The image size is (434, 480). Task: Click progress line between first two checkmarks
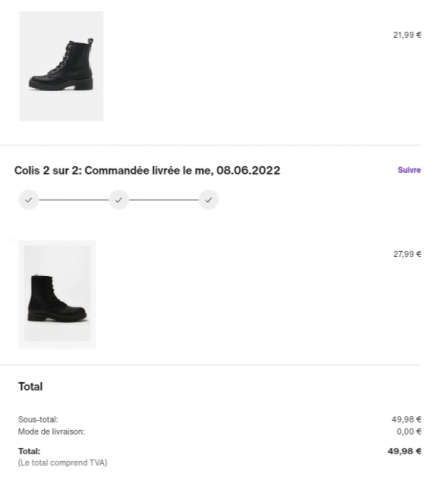[x=74, y=200]
